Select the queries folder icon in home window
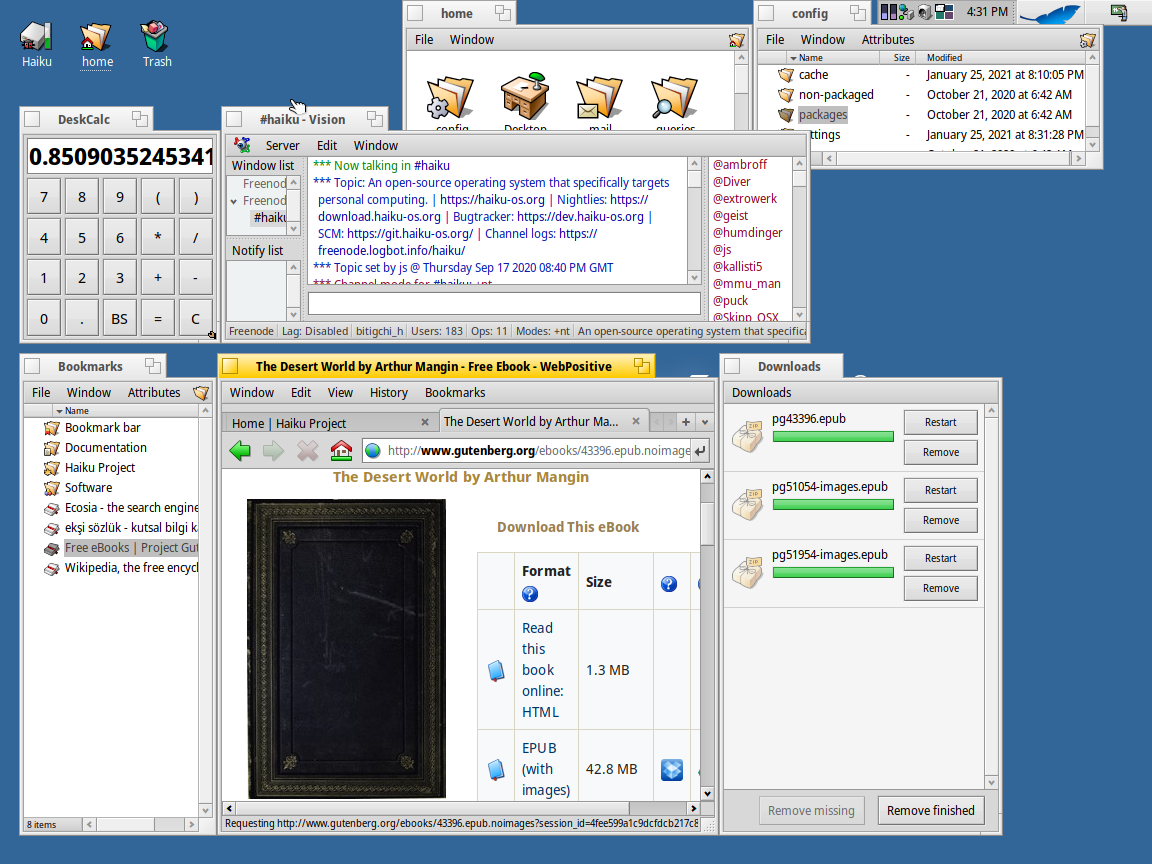This screenshot has width=1152, height=864. [x=674, y=98]
